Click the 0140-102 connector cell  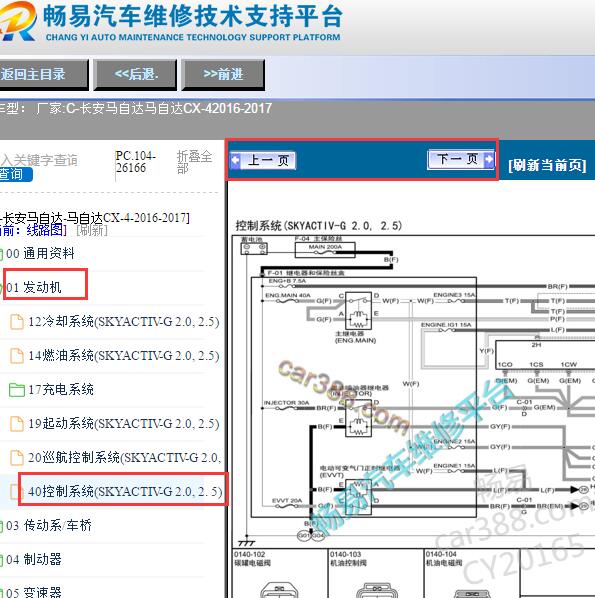(x=280, y=573)
